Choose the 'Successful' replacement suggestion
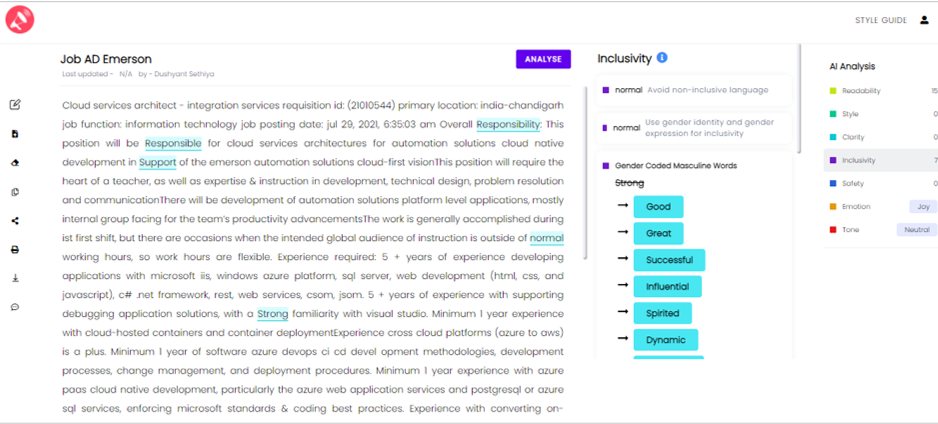This screenshot has width=938, height=424. pos(669,260)
